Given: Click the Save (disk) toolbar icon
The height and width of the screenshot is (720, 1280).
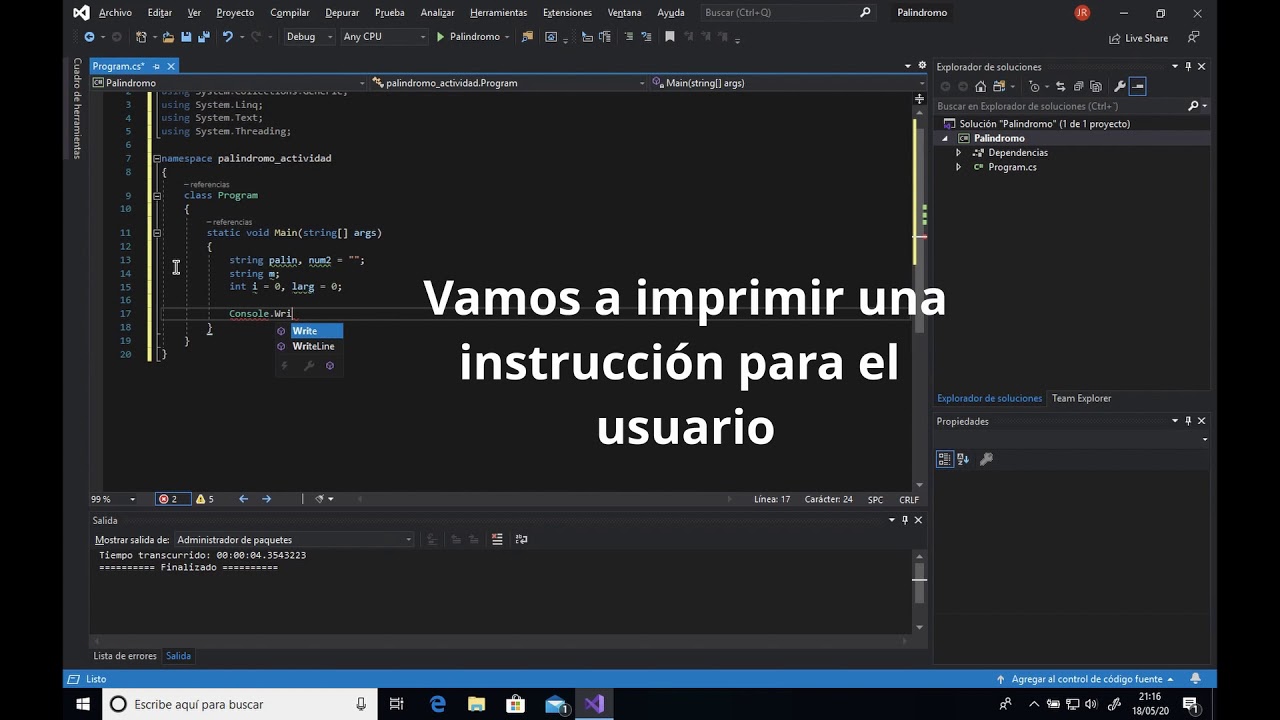Looking at the screenshot, I should [186, 37].
